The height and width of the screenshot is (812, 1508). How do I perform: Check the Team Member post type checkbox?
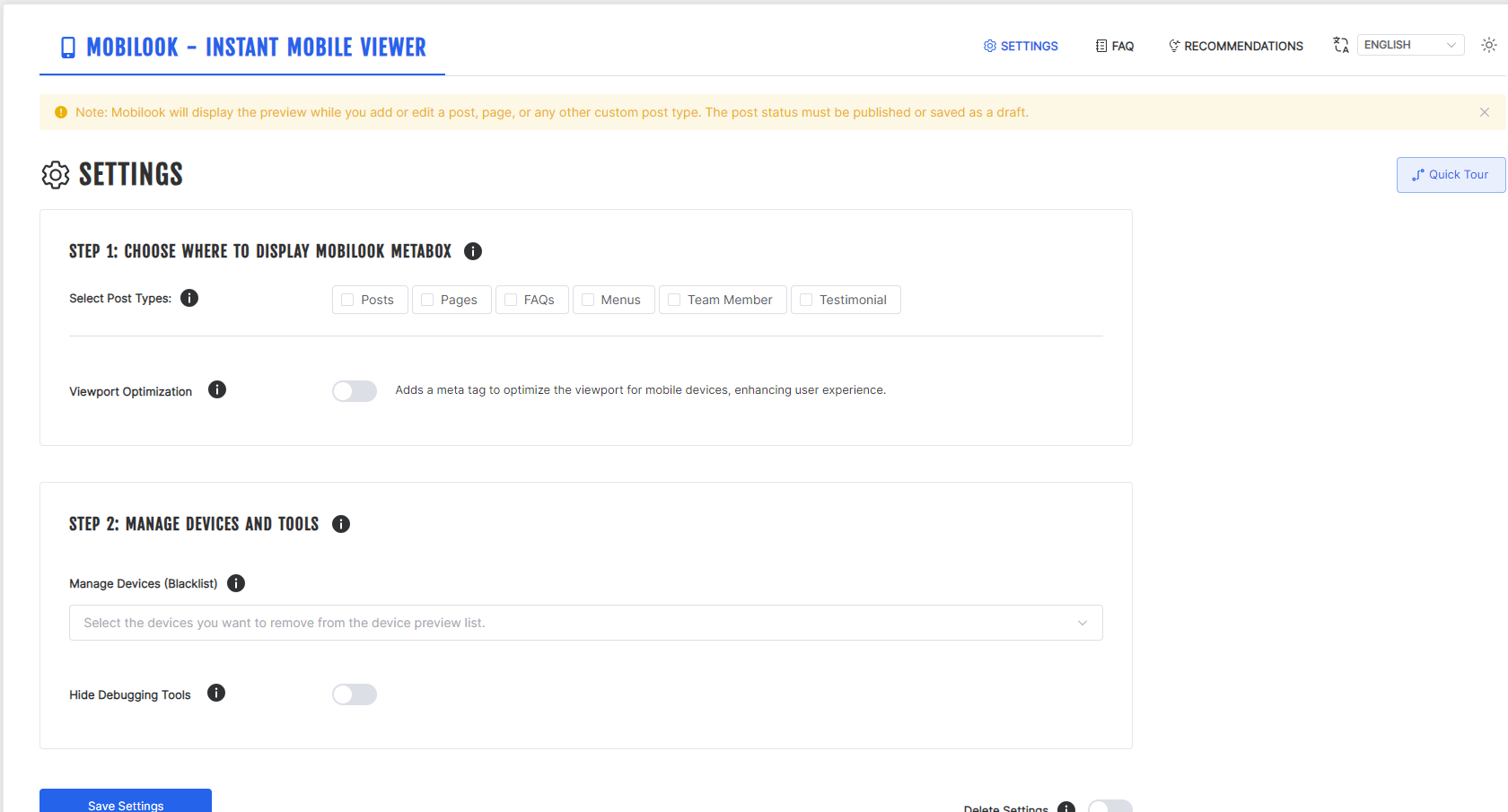point(674,300)
